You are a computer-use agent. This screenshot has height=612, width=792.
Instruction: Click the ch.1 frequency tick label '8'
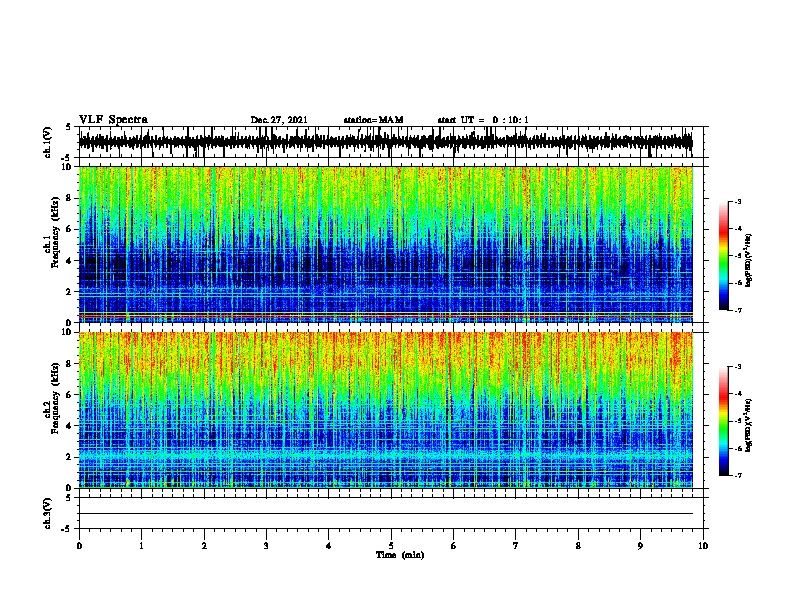(x=69, y=198)
